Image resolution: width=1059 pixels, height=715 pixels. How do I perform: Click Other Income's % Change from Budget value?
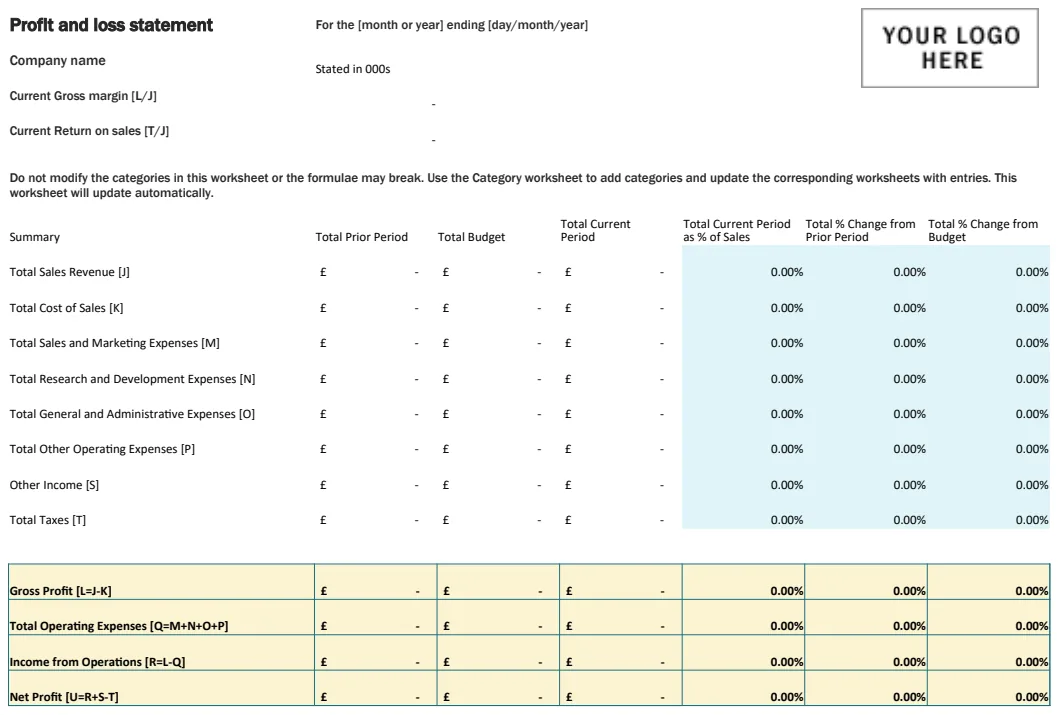pos(1032,485)
